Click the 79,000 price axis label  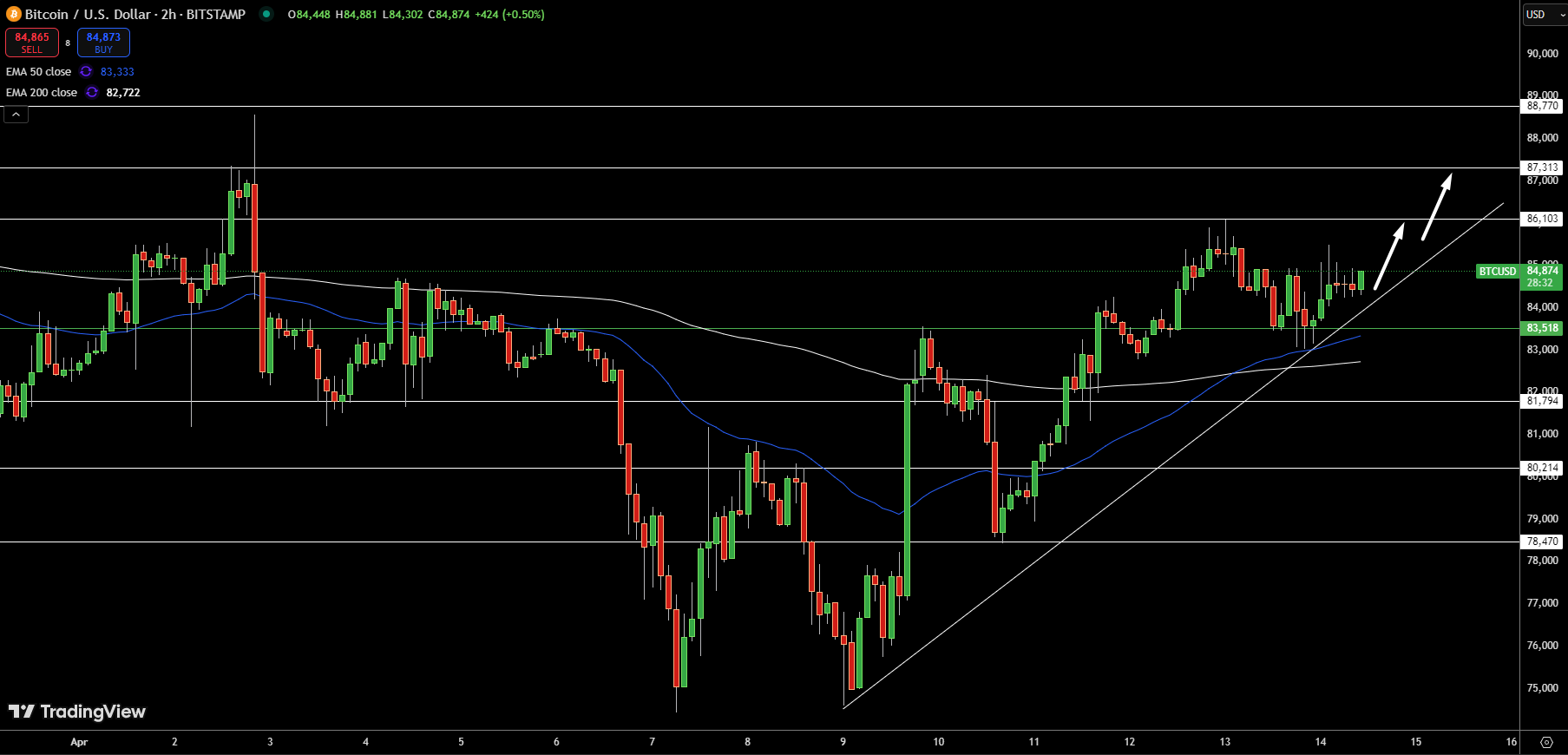[x=1543, y=519]
